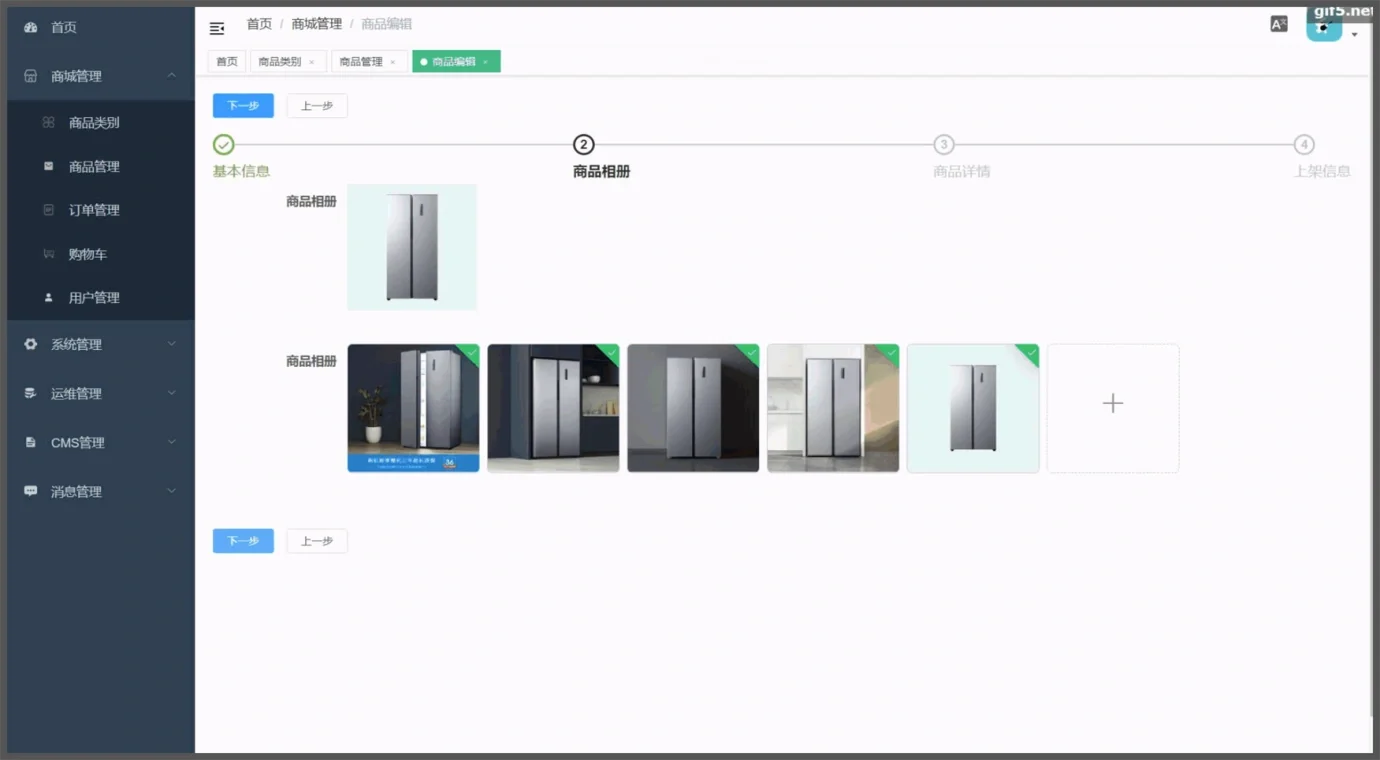Click step 3 商品详情 in progress steps

click(x=943, y=145)
